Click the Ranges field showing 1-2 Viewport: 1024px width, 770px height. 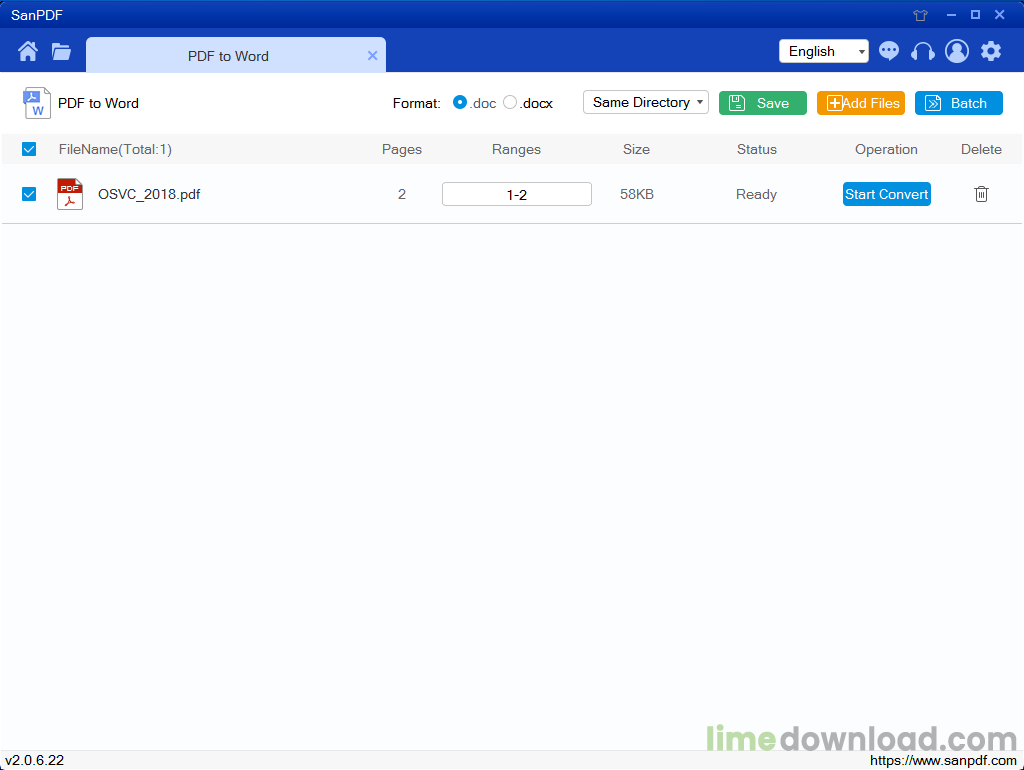(x=517, y=194)
